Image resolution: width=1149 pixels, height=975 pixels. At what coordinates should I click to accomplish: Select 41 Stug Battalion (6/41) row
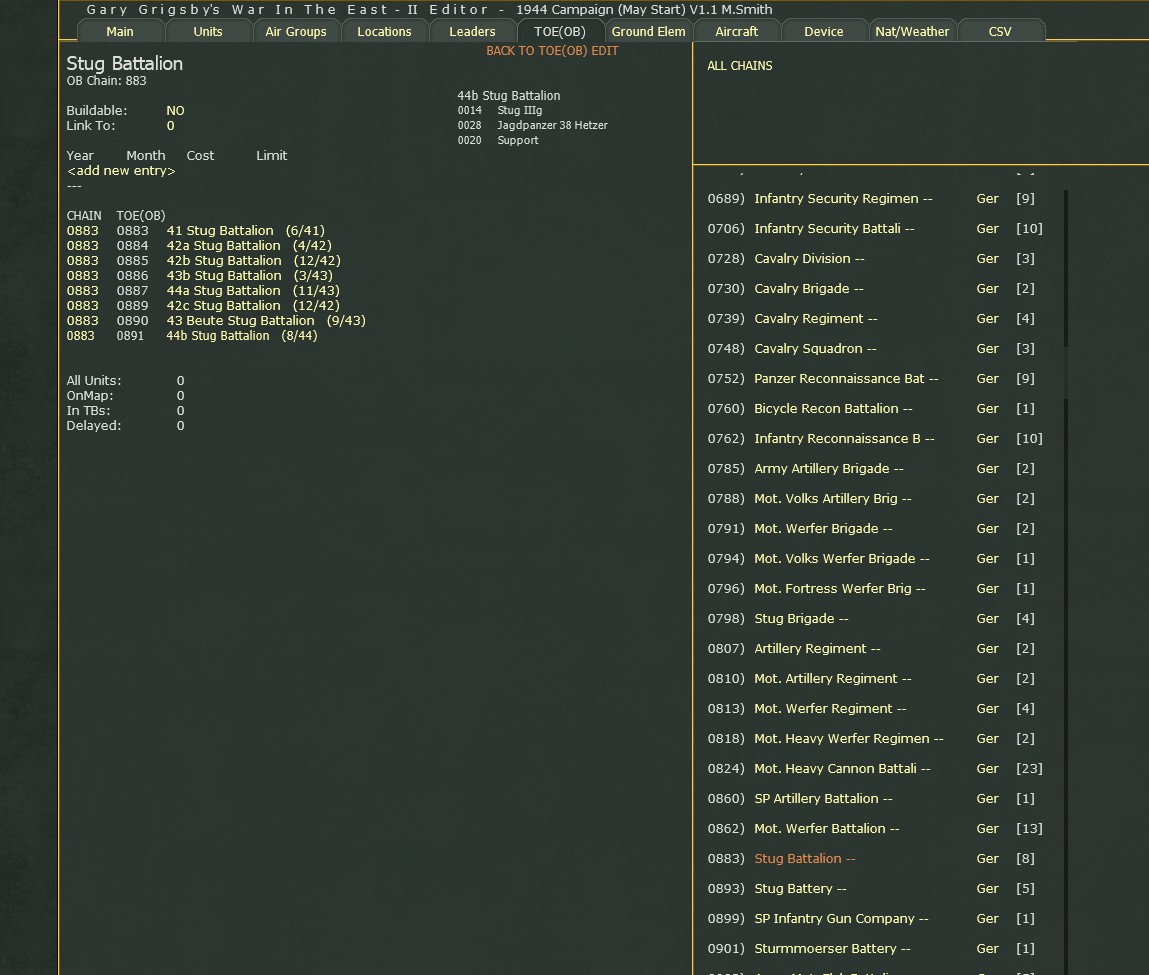click(196, 231)
